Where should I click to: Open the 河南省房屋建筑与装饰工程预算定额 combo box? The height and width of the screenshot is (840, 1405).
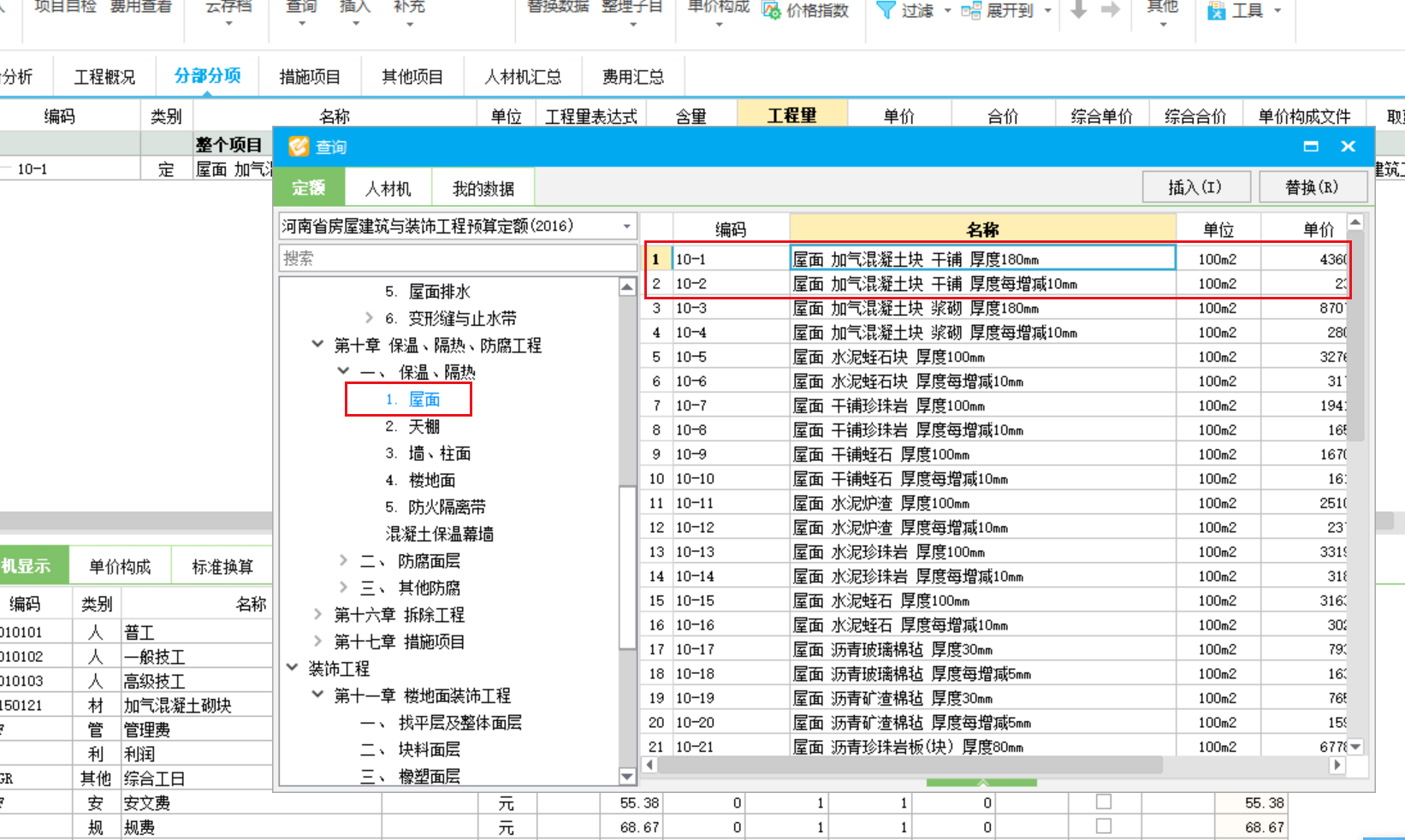coord(458,226)
